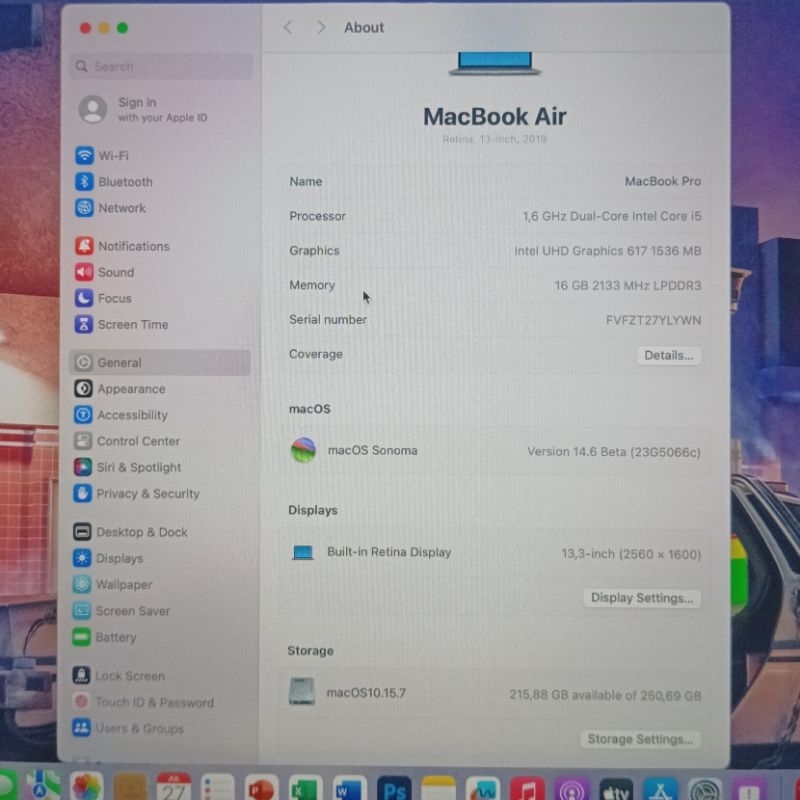Select Accessibility in the sidebar
The height and width of the screenshot is (800, 800).
[x=132, y=415]
